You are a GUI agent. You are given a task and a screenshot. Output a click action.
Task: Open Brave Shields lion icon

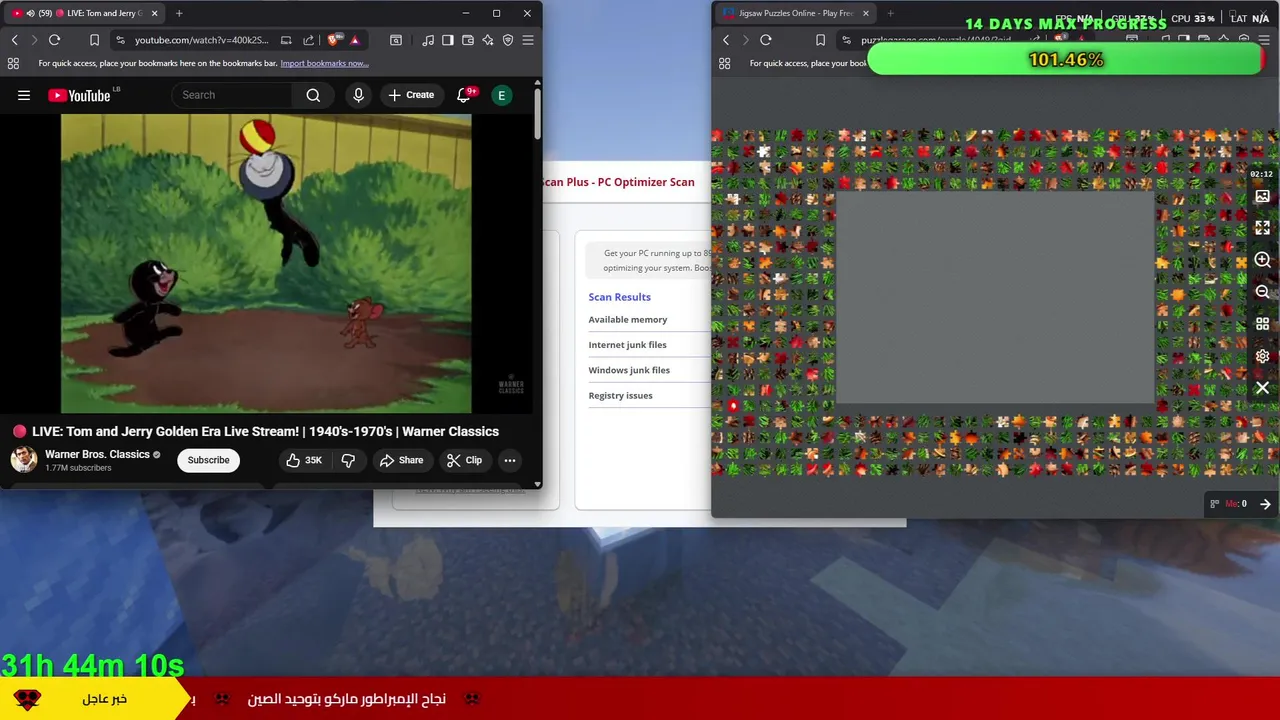click(x=333, y=40)
